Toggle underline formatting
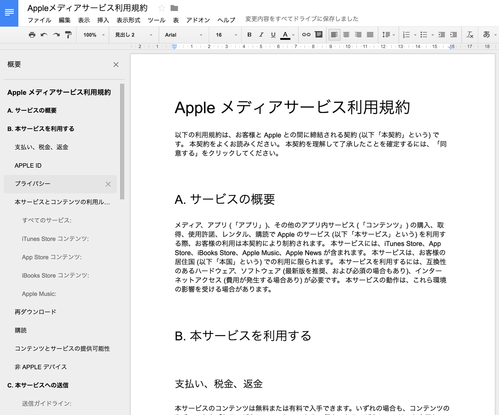 (273, 35)
